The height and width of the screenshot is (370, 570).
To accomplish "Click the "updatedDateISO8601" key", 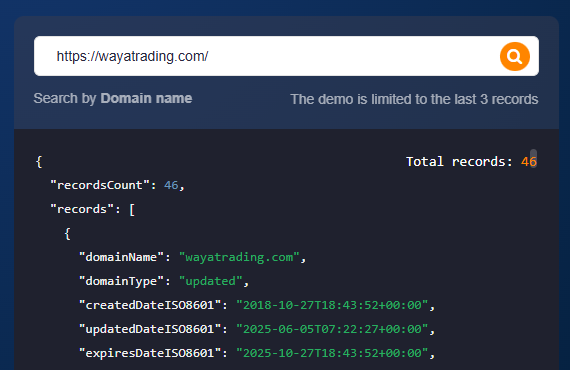I will tap(150, 329).
